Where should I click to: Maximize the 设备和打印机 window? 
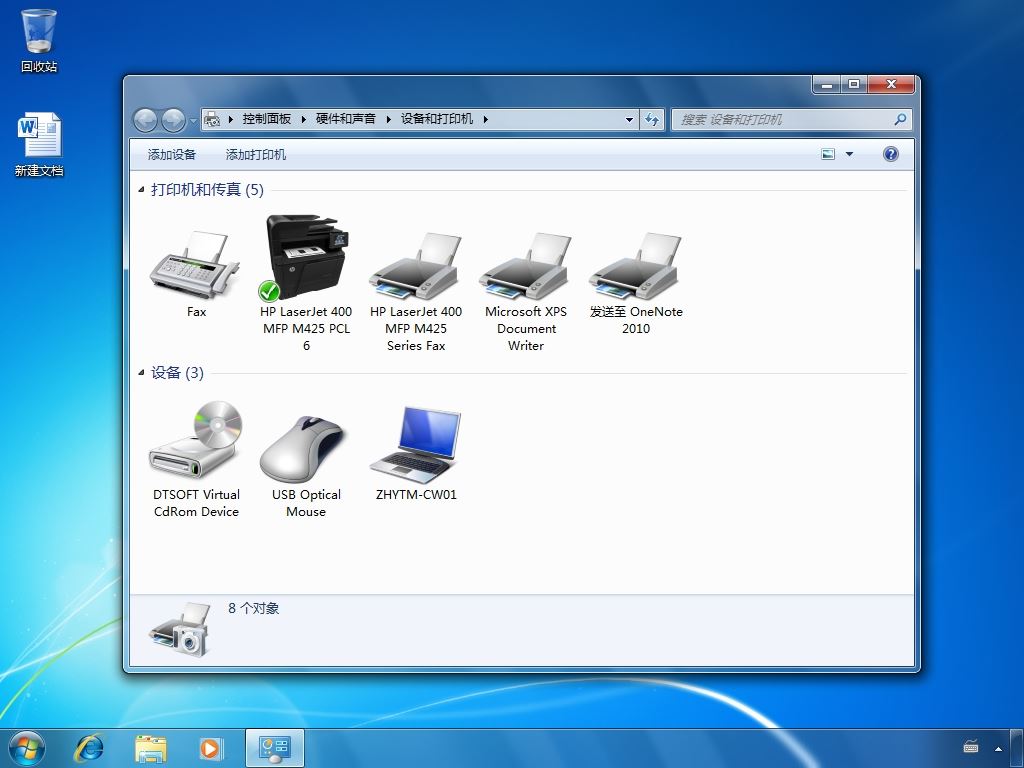[x=854, y=84]
